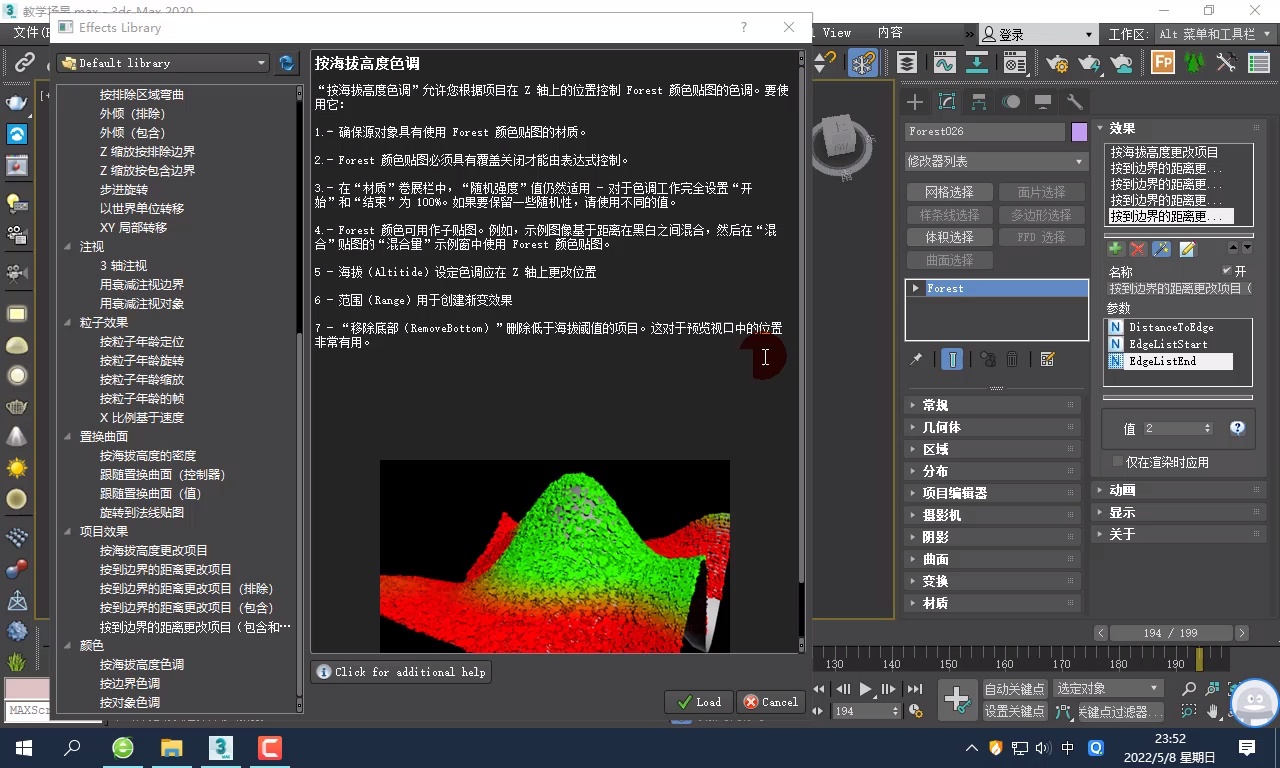
Task: Delete selected effect using red X icon
Action: 1138,248
